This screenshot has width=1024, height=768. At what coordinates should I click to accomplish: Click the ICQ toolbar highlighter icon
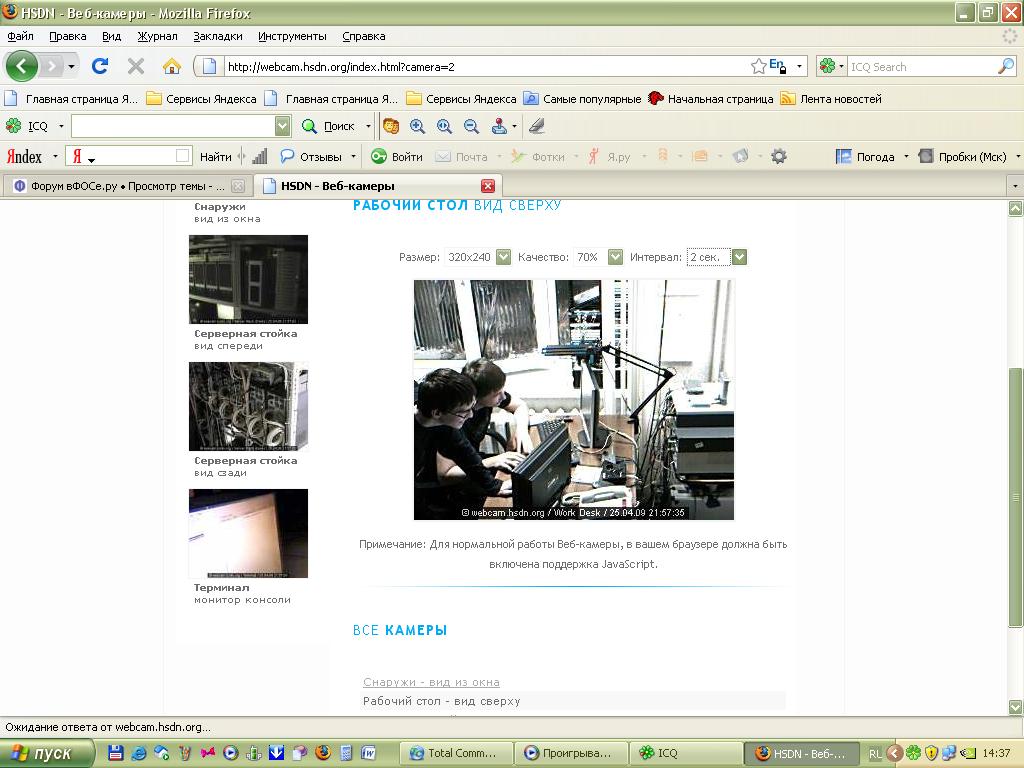point(537,126)
